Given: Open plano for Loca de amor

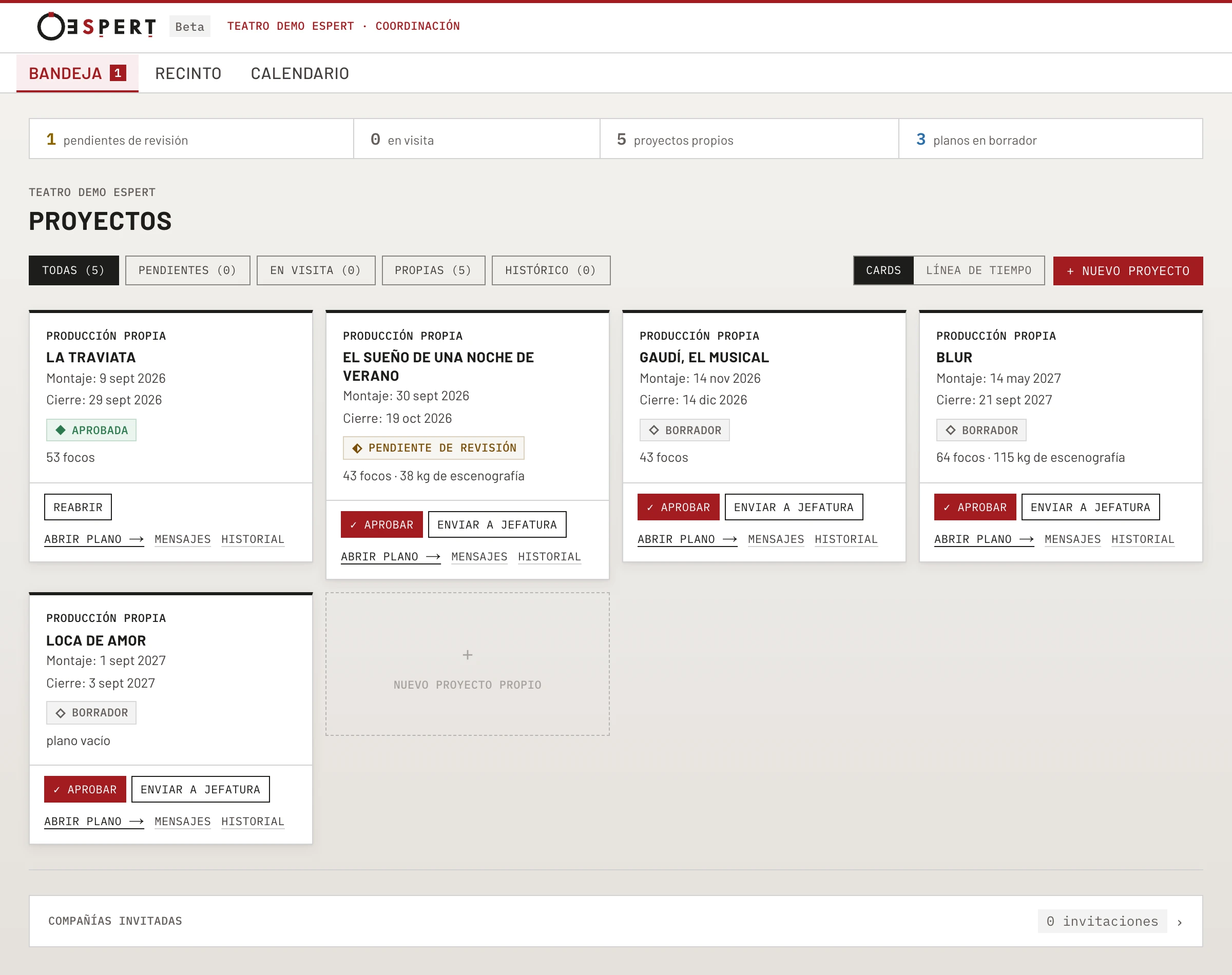Looking at the screenshot, I should pyautogui.click(x=94, y=822).
